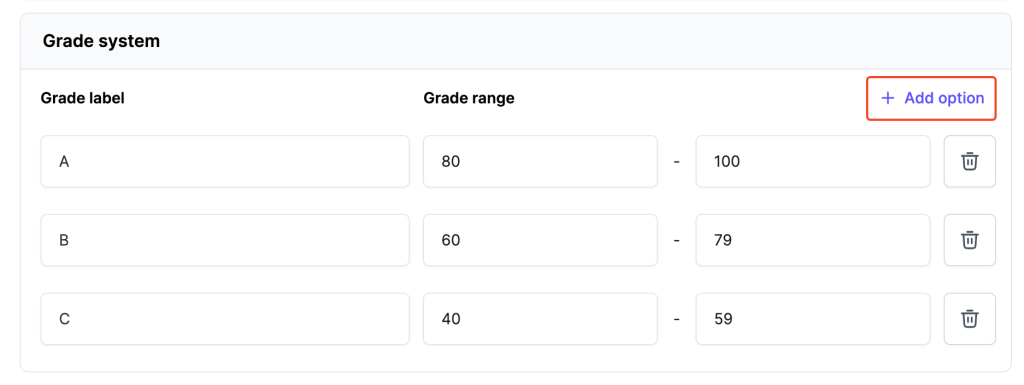Click the dash between 40 and 59
The width and height of the screenshot is (1024, 385).
coord(677,319)
